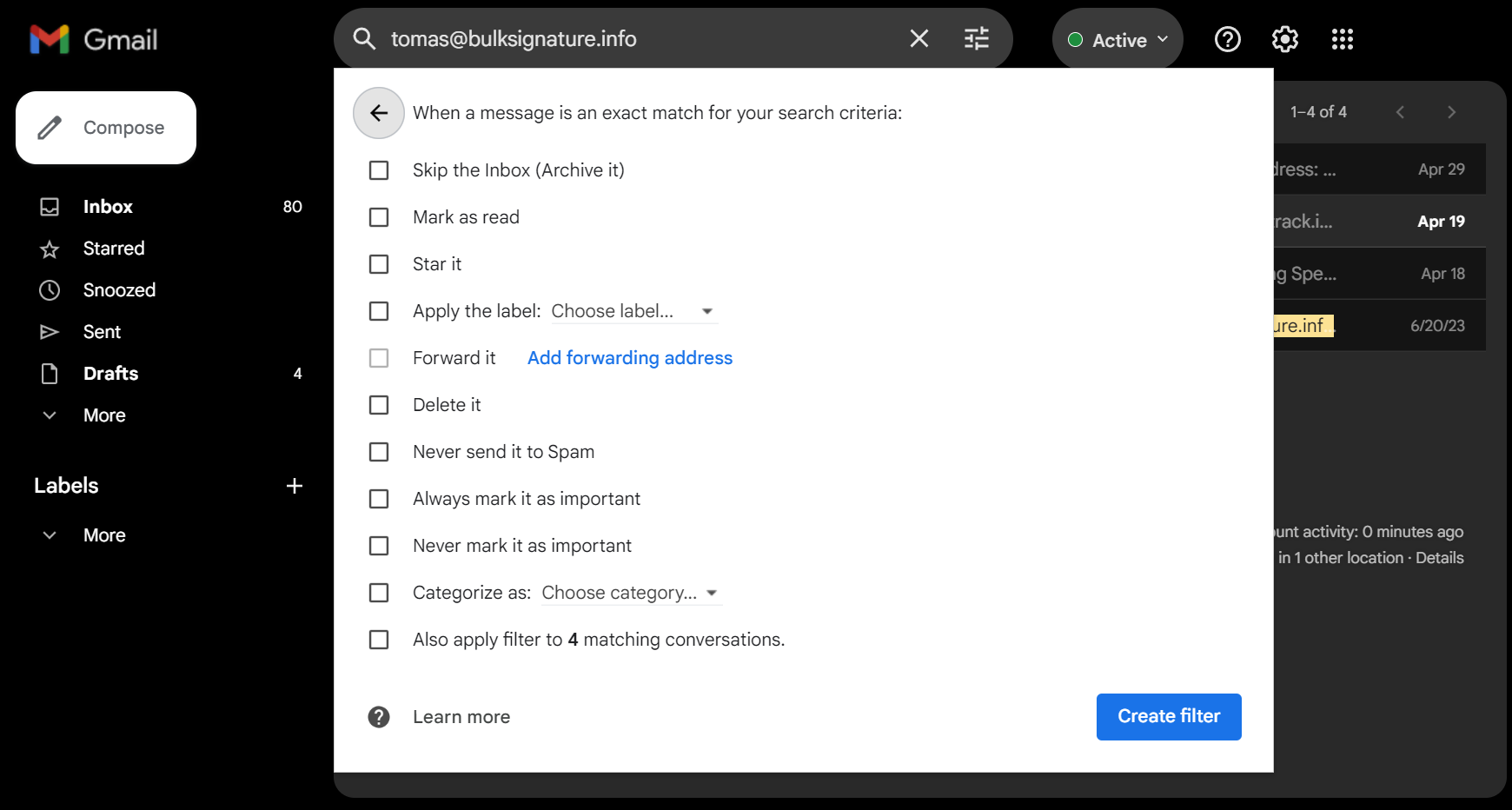Open the Google apps grid
The height and width of the screenshot is (810, 1512).
pyautogui.click(x=1342, y=39)
